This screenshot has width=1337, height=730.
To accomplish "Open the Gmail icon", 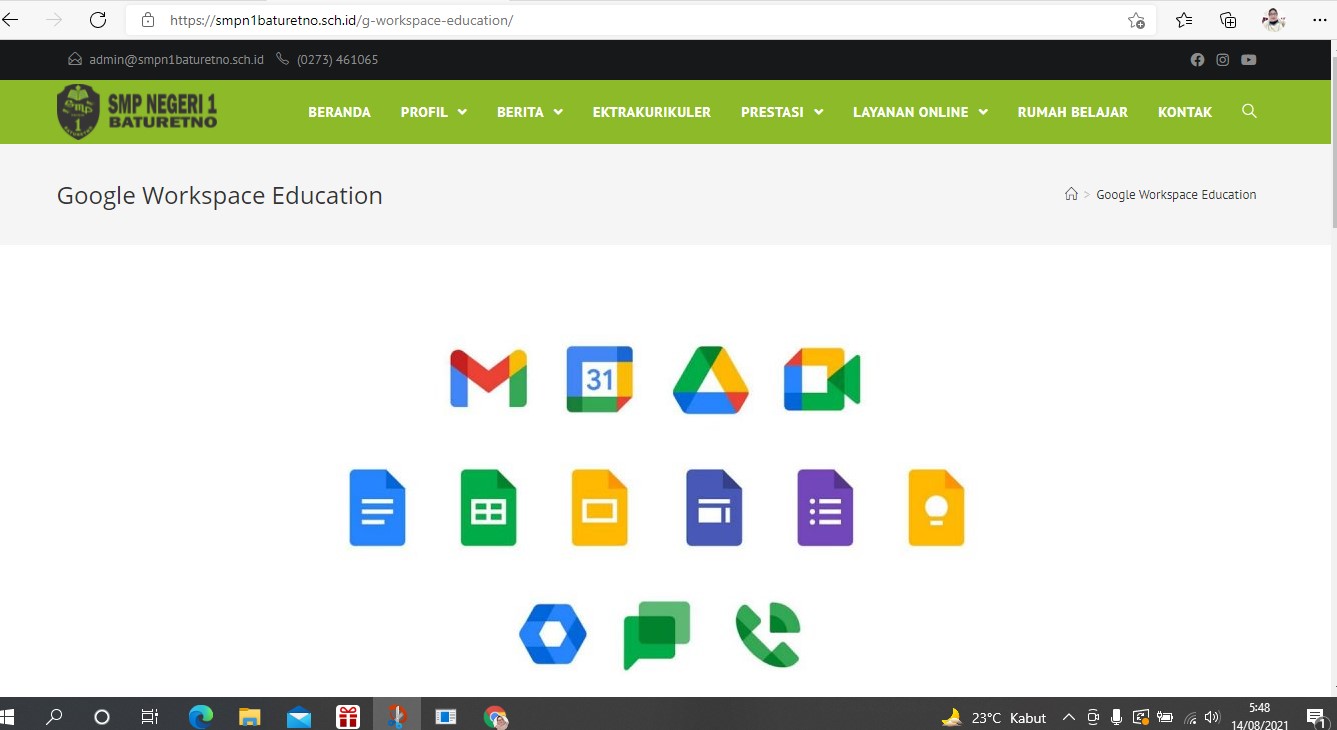I will pos(488,379).
